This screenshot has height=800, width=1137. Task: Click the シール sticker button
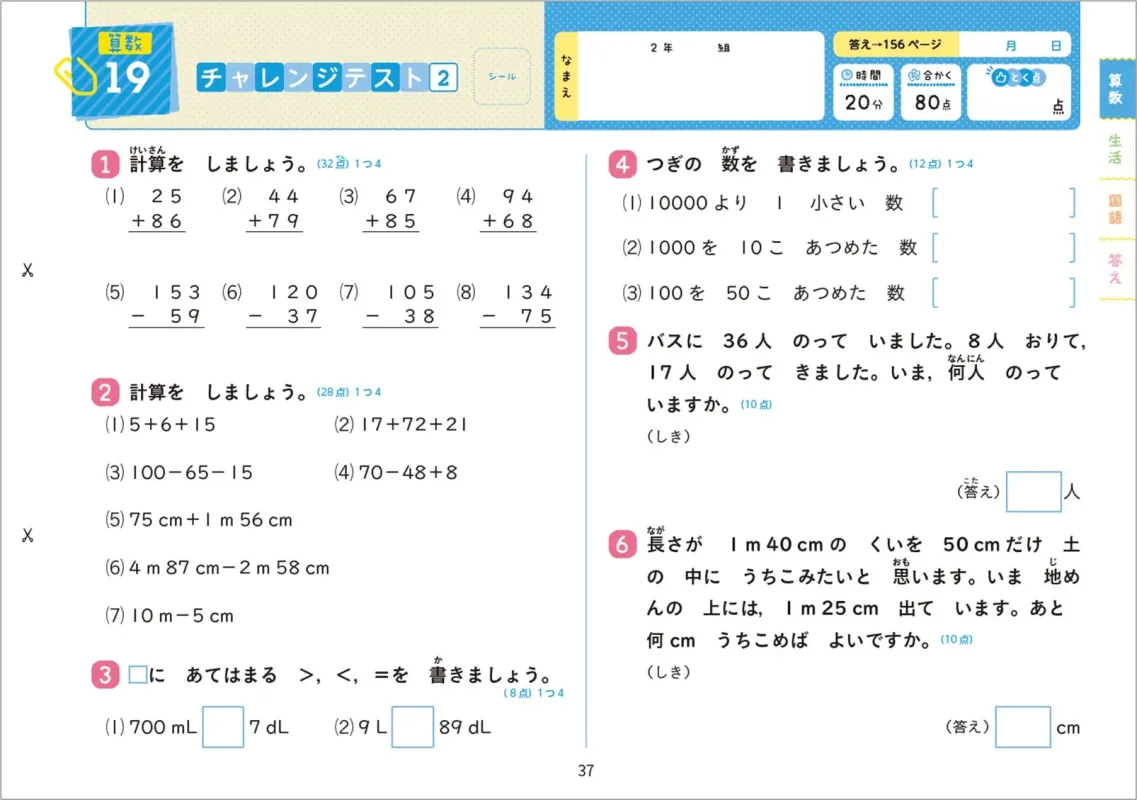pos(501,77)
